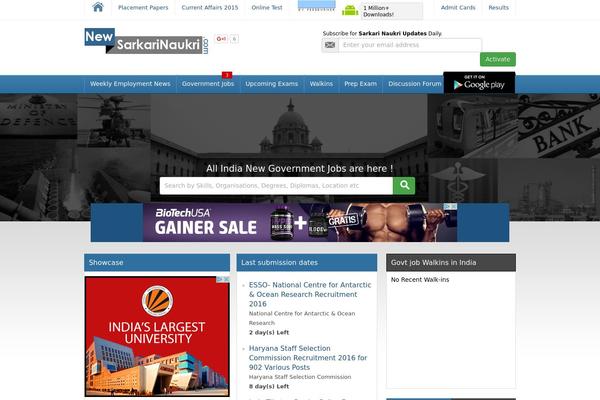Screen dimensions: 600x400
Task: Click the green Activate button
Action: pyautogui.click(x=498, y=59)
